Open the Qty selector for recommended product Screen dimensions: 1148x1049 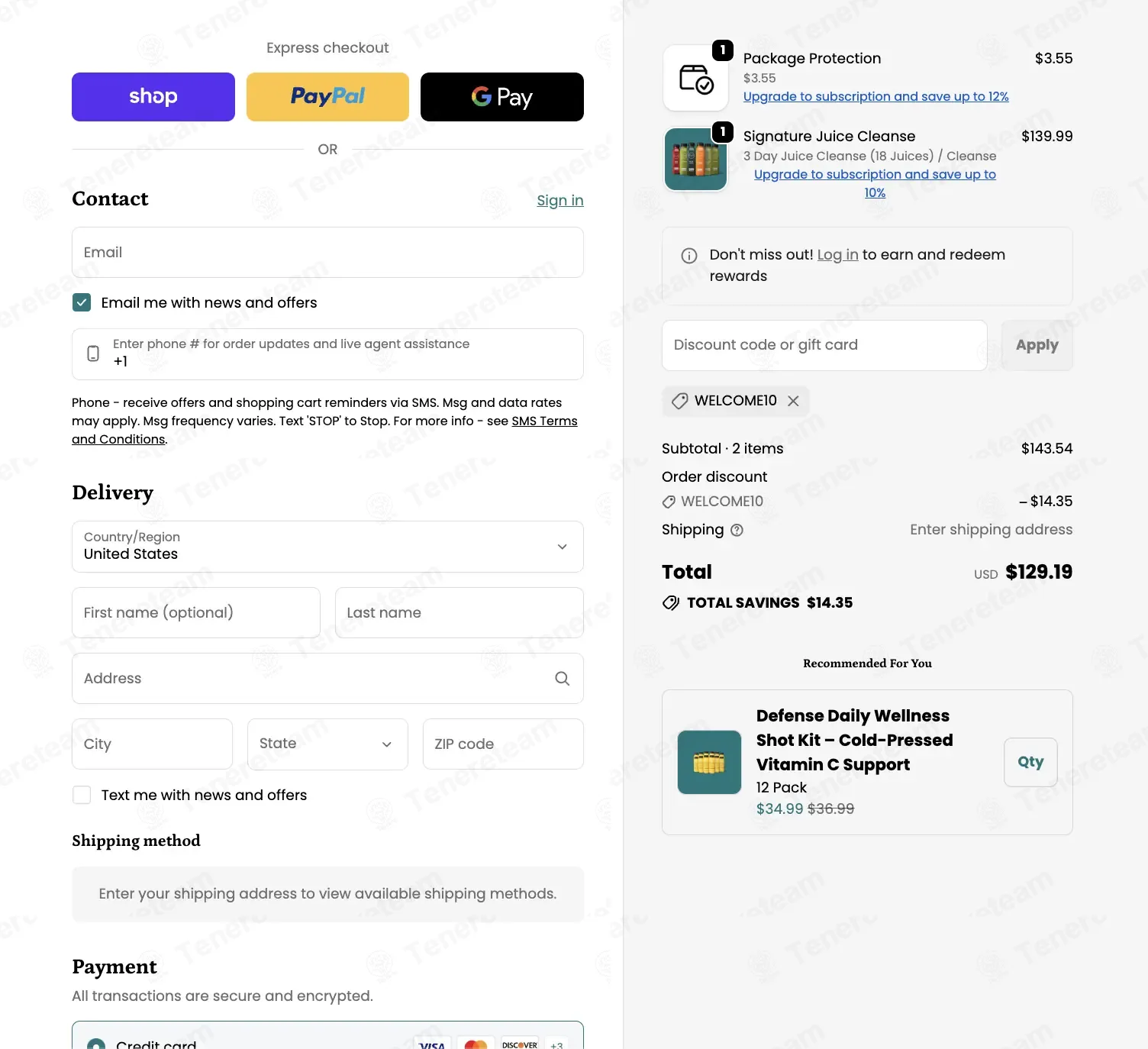tap(1030, 762)
